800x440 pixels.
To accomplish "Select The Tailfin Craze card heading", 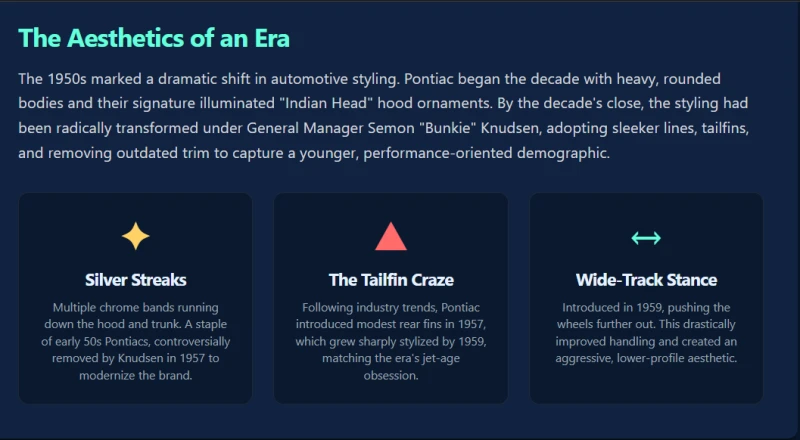I will point(391,280).
